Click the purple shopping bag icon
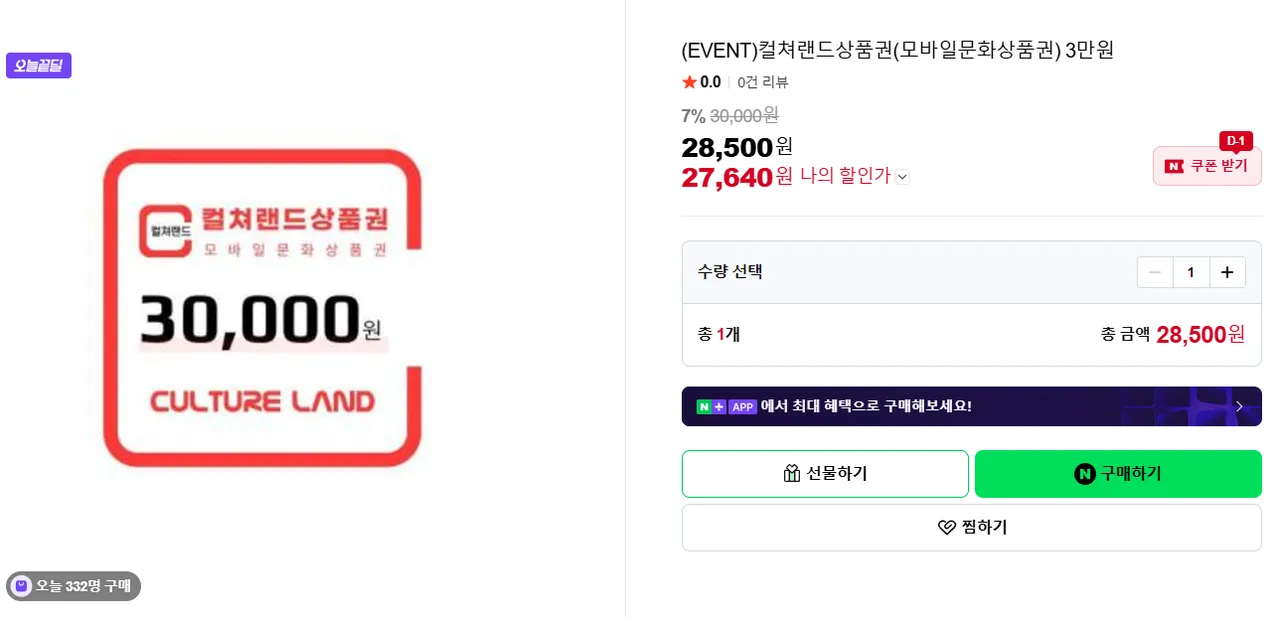Viewport: 1280px width, 617px height. point(21,586)
